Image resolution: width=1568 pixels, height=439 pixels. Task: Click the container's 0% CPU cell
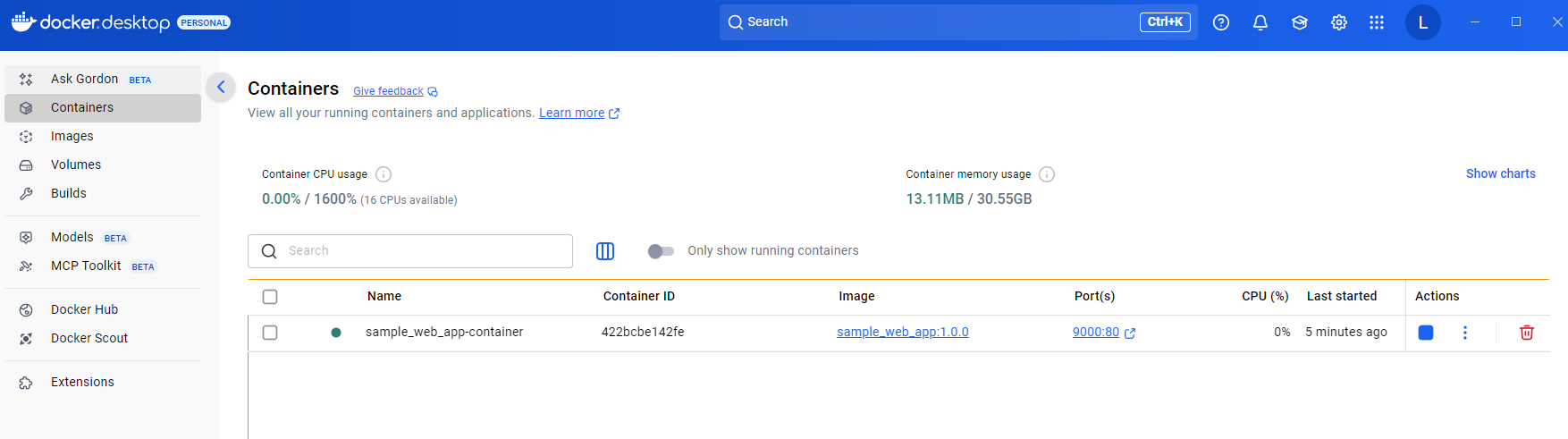[x=1282, y=332]
